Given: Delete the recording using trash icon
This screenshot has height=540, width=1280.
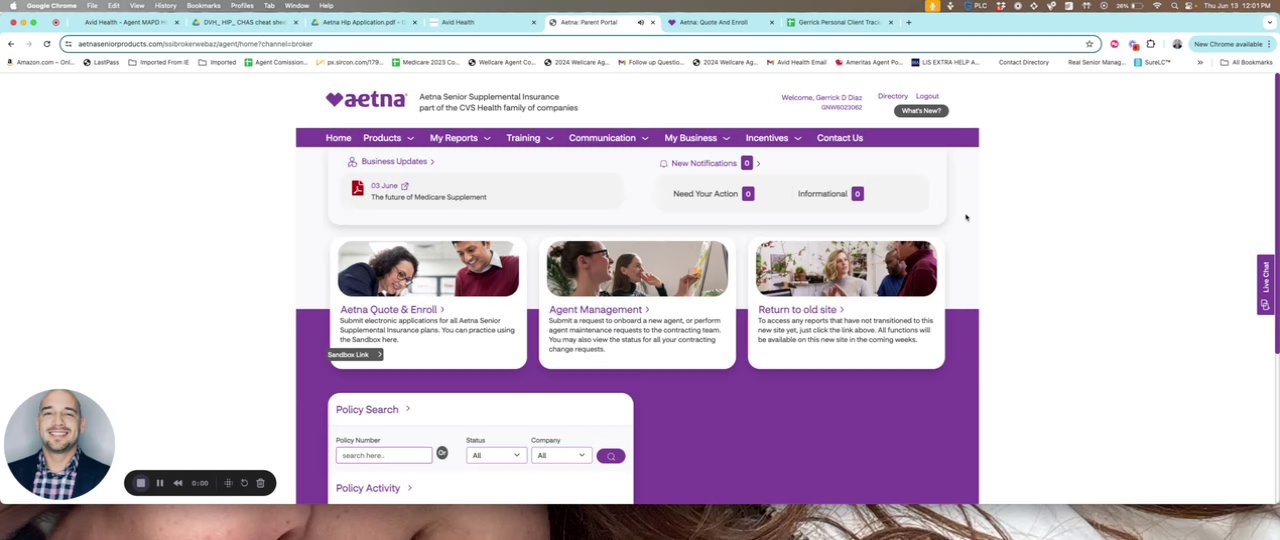Looking at the screenshot, I should [x=260, y=483].
